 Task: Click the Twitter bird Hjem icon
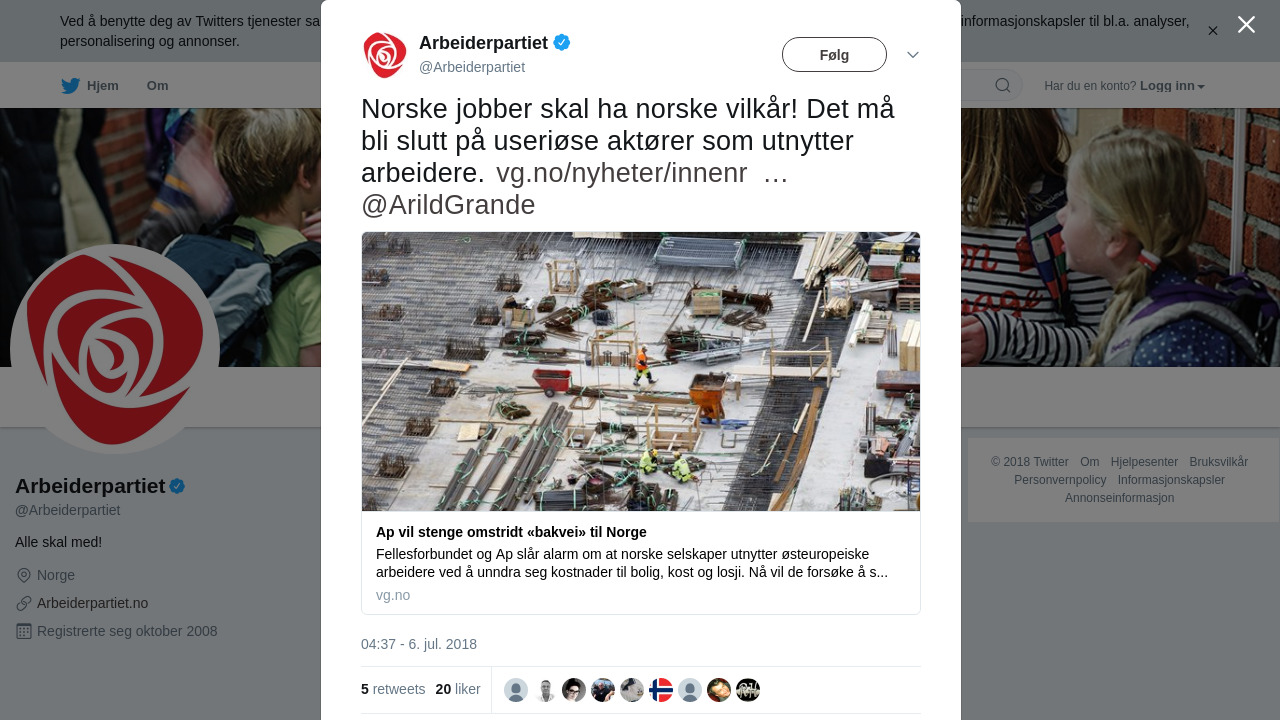71,86
